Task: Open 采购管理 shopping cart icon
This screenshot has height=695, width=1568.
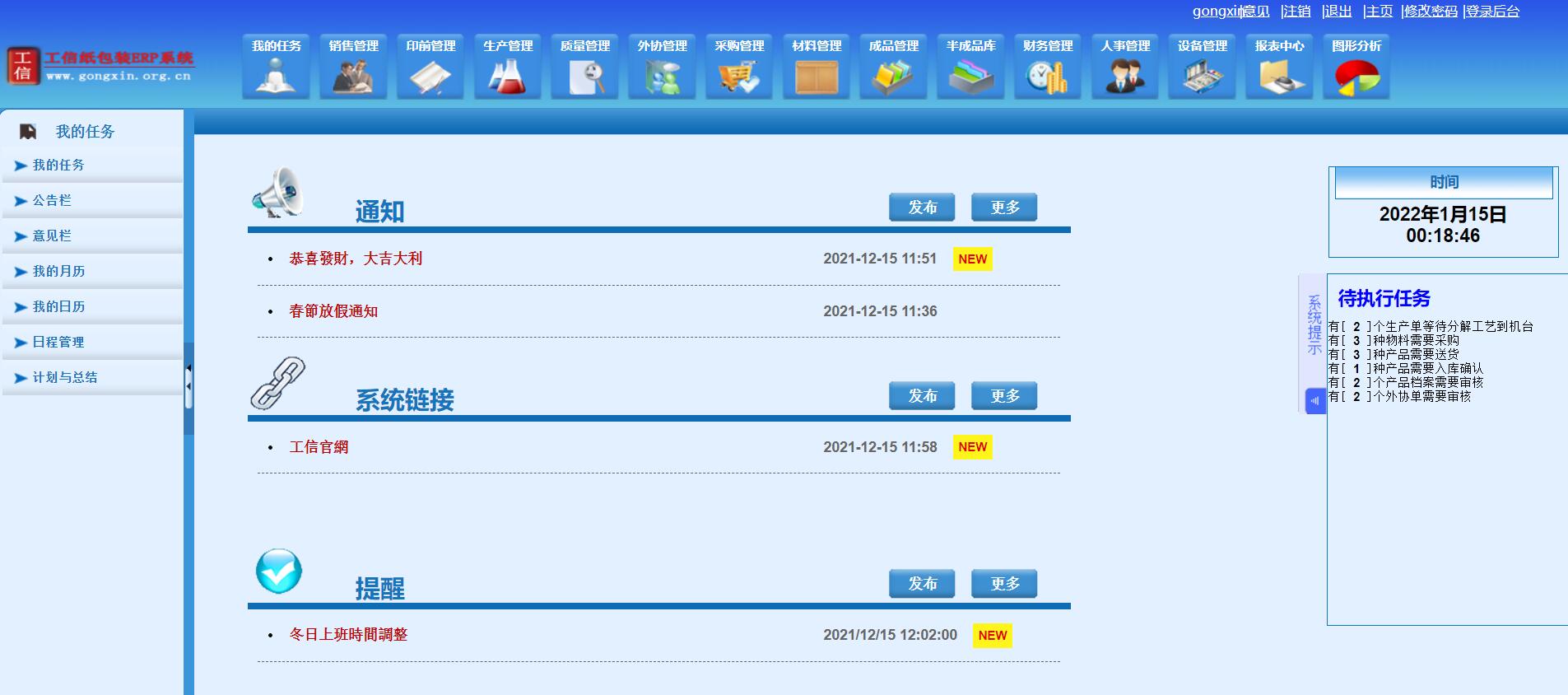Action: pos(738,77)
